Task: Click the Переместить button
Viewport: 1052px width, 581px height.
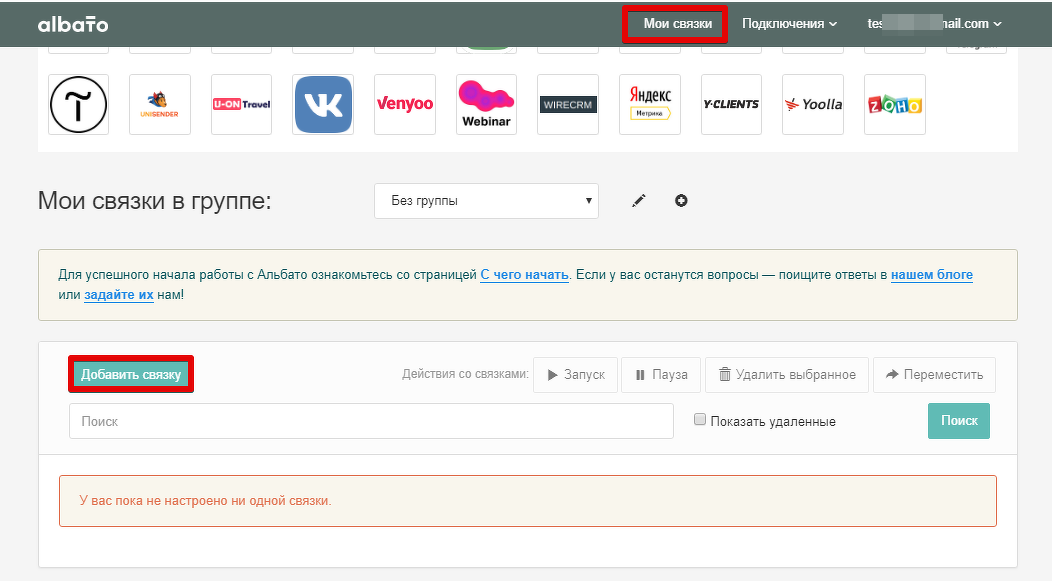Action: click(935, 375)
